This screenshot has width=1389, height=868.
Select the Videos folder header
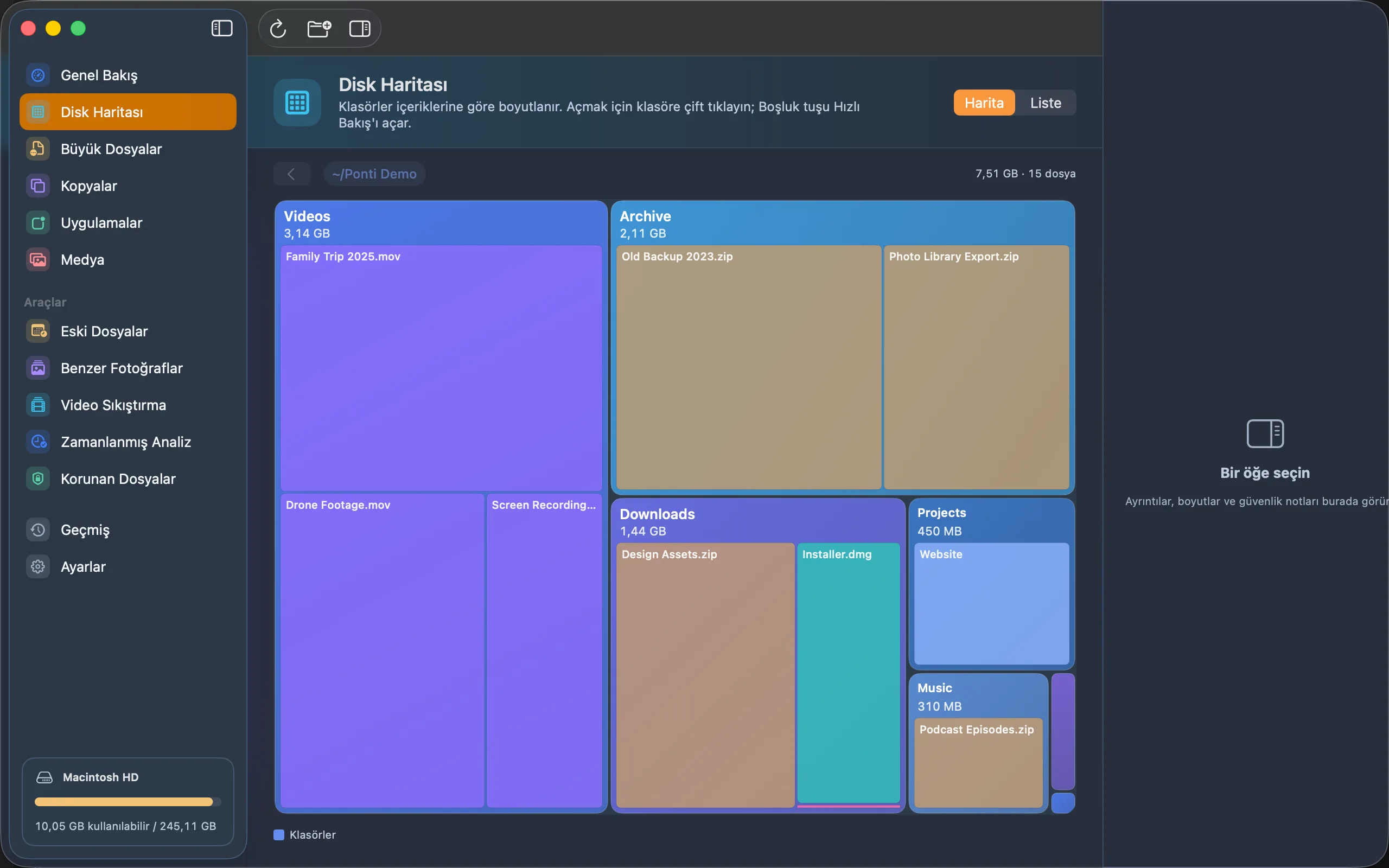pos(441,224)
